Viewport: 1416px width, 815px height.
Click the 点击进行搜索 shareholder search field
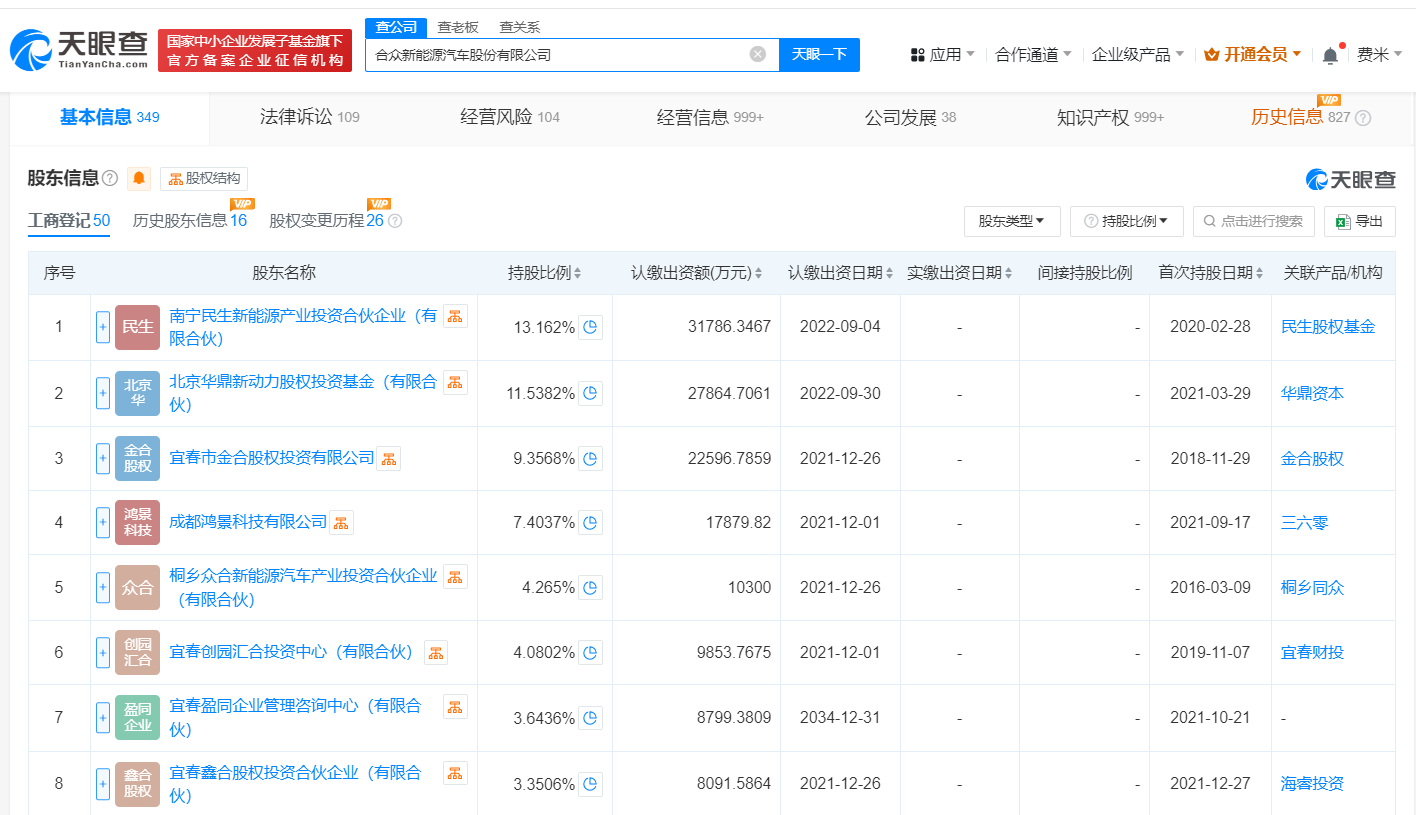[x=1253, y=221]
